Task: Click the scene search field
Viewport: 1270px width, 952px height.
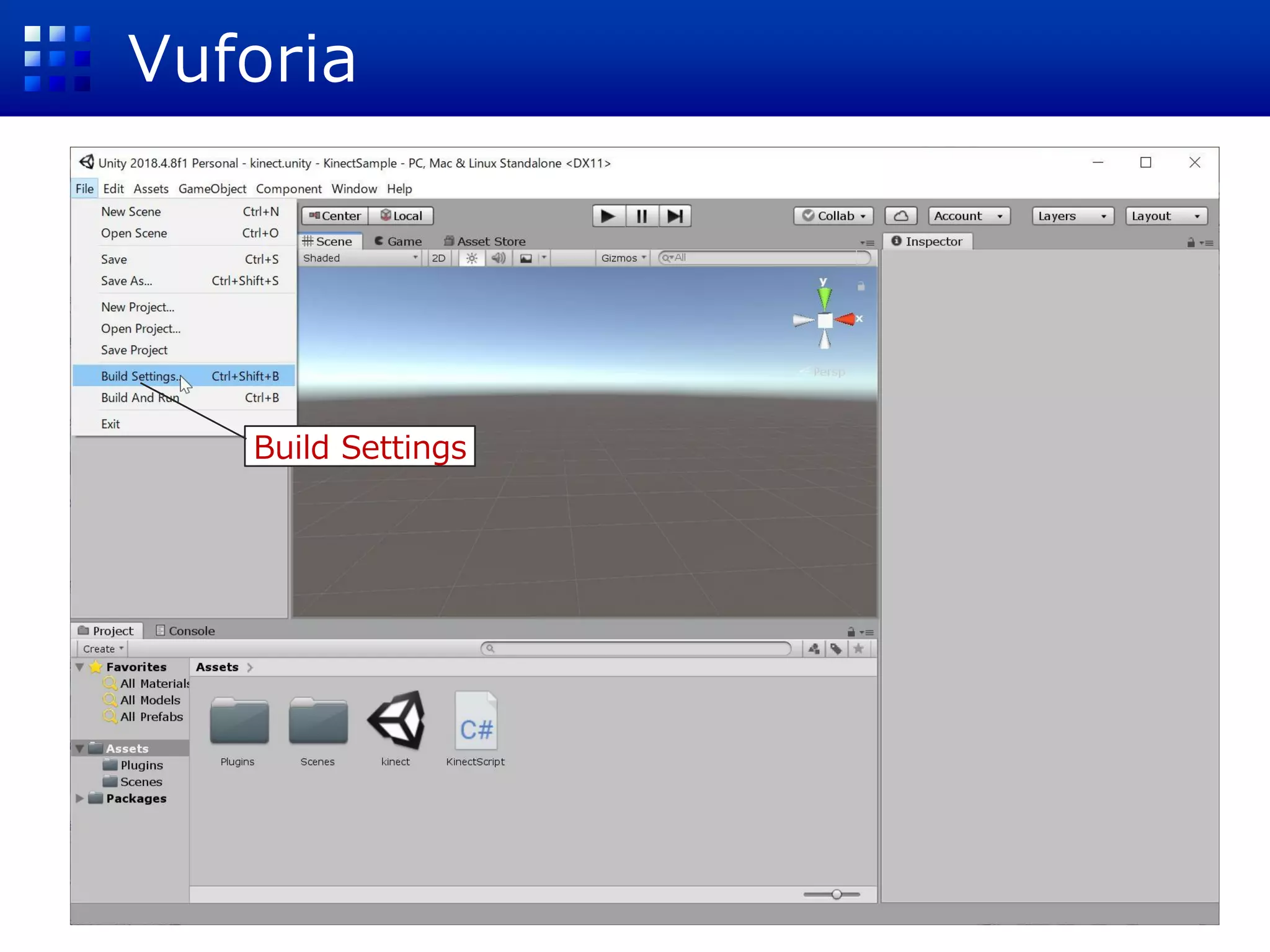Action: click(x=765, y=257)
